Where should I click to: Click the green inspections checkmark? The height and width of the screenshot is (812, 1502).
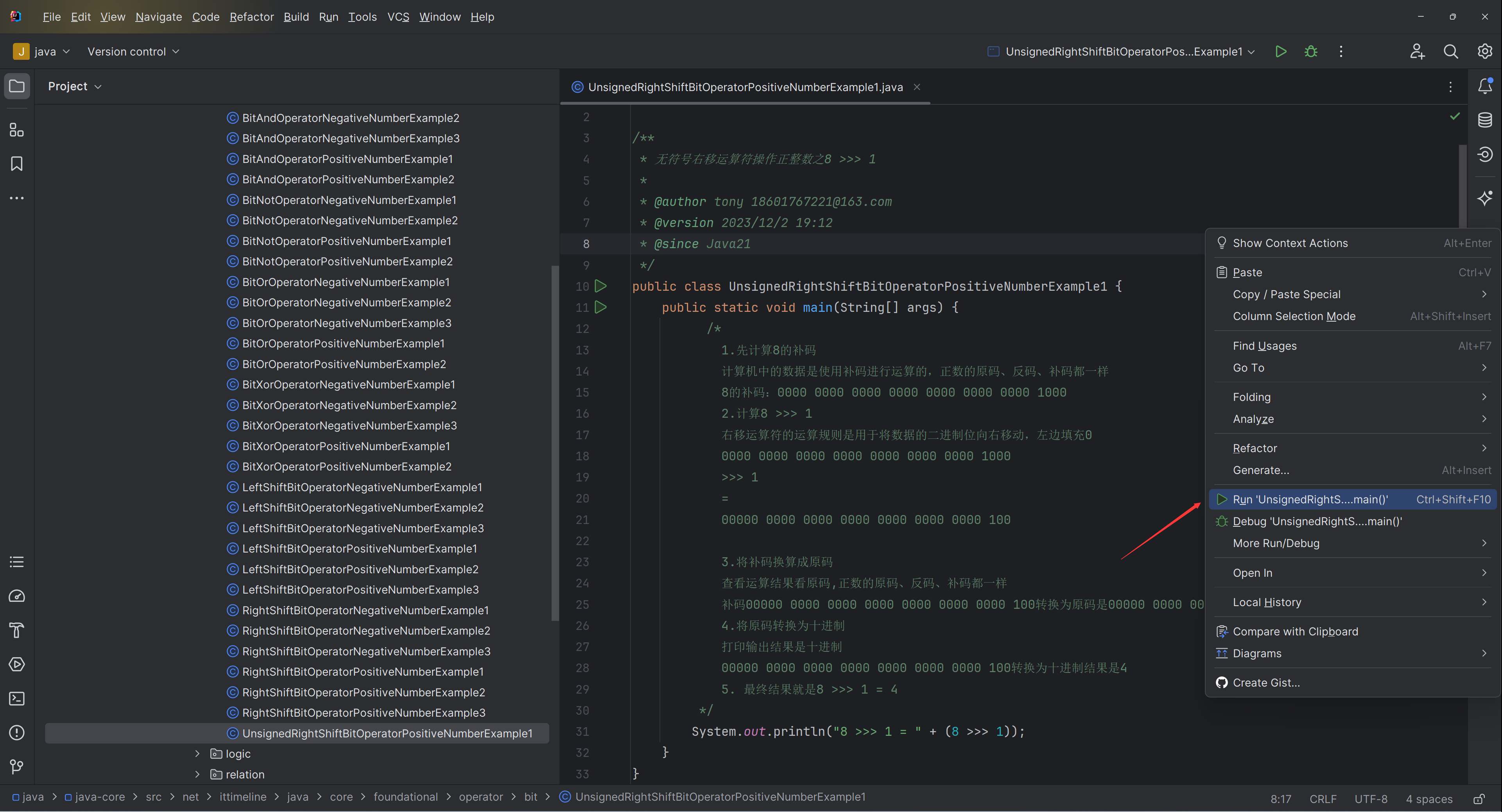[x=1455, y=116]
